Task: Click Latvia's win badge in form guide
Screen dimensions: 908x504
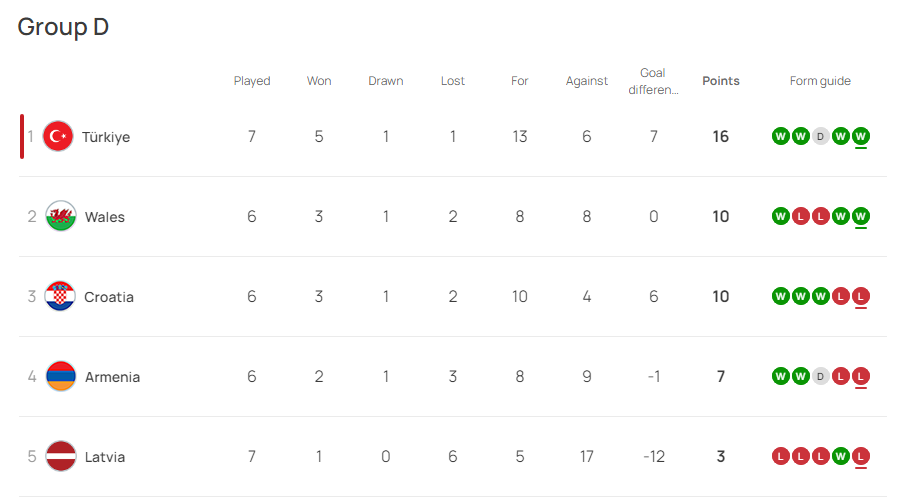Action: point(841,456)
